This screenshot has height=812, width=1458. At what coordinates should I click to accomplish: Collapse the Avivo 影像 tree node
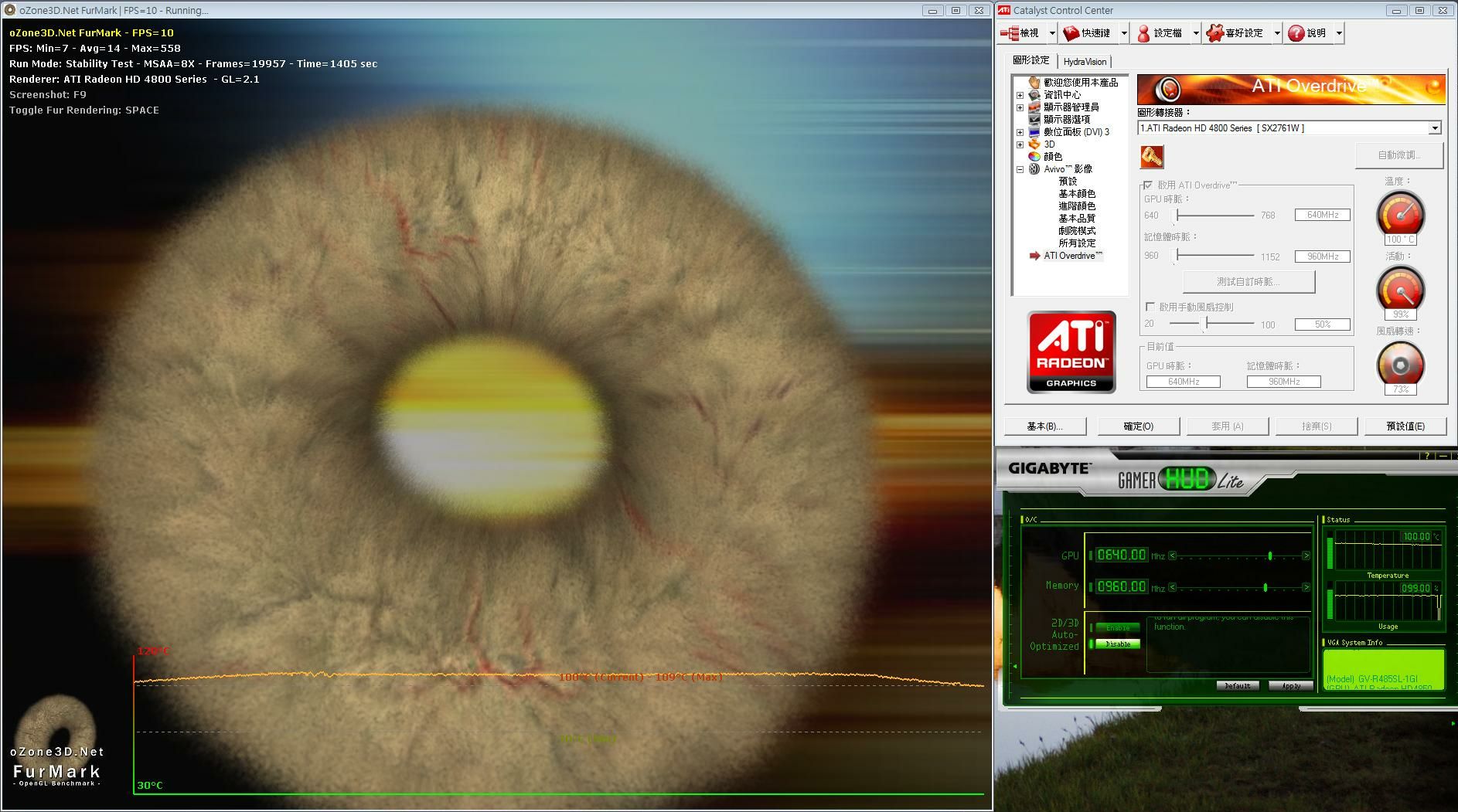[x=1020, y=169]
